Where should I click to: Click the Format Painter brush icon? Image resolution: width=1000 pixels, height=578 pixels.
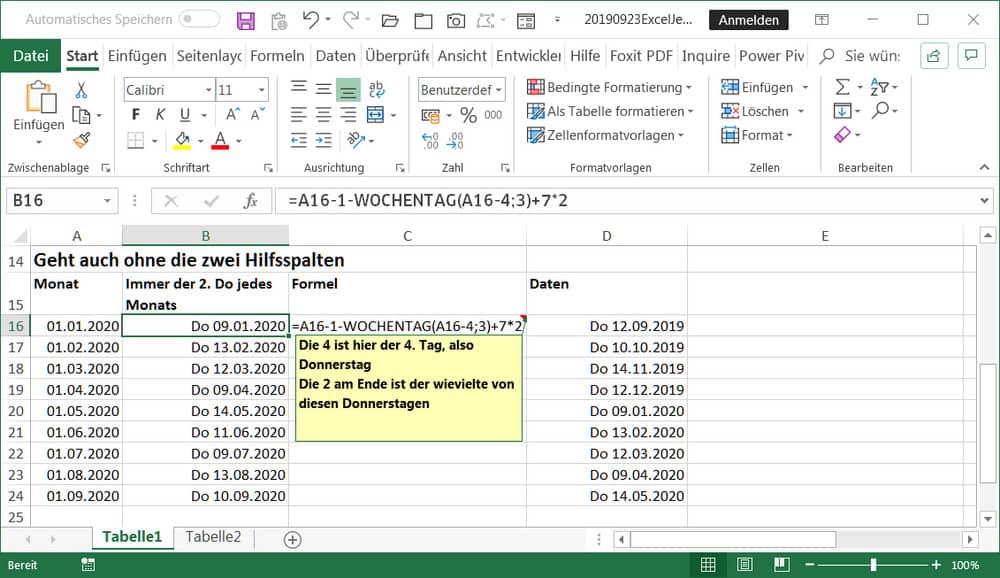point(82,141)
